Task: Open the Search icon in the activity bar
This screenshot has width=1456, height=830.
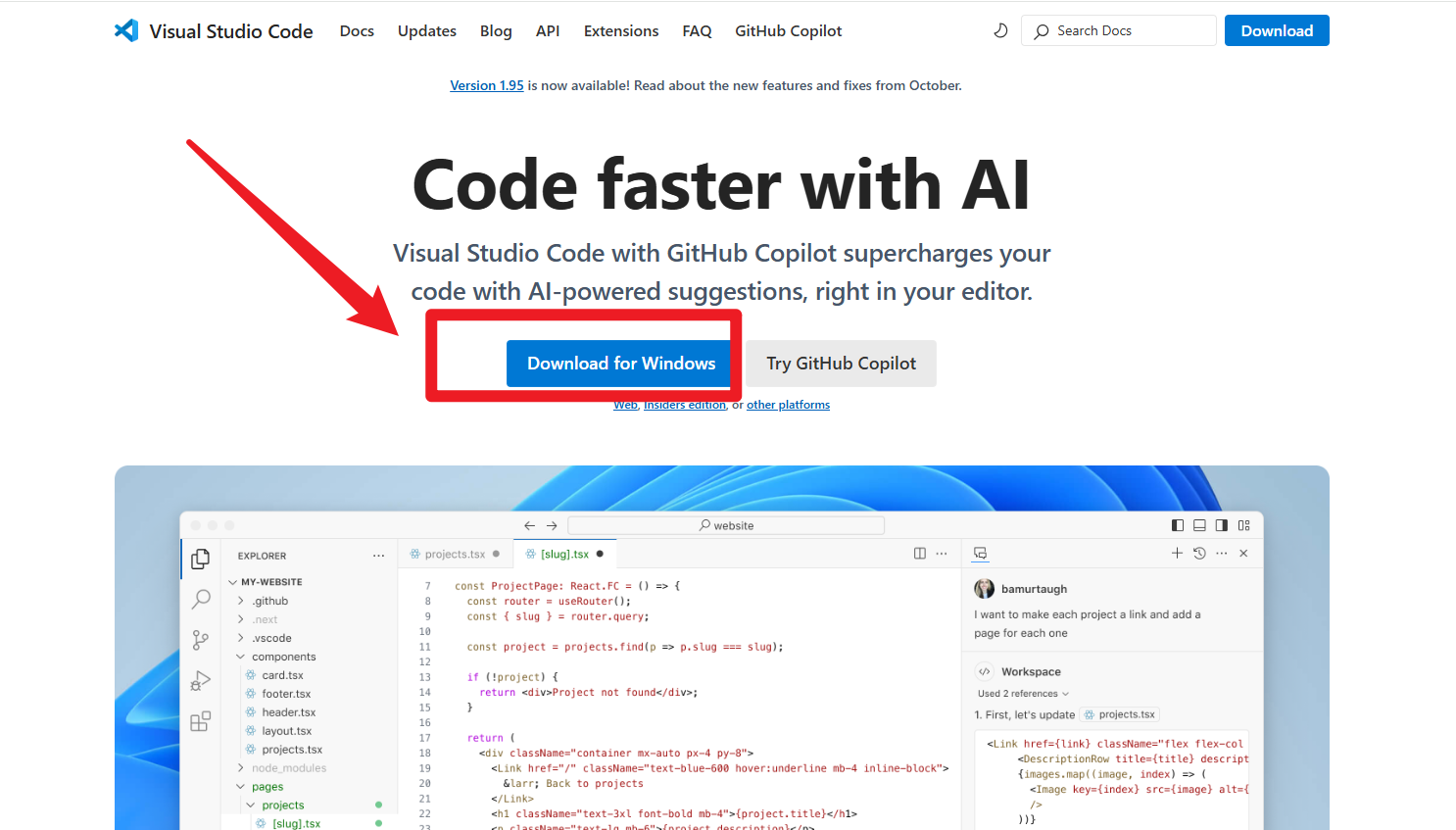Action: (201, 599)
